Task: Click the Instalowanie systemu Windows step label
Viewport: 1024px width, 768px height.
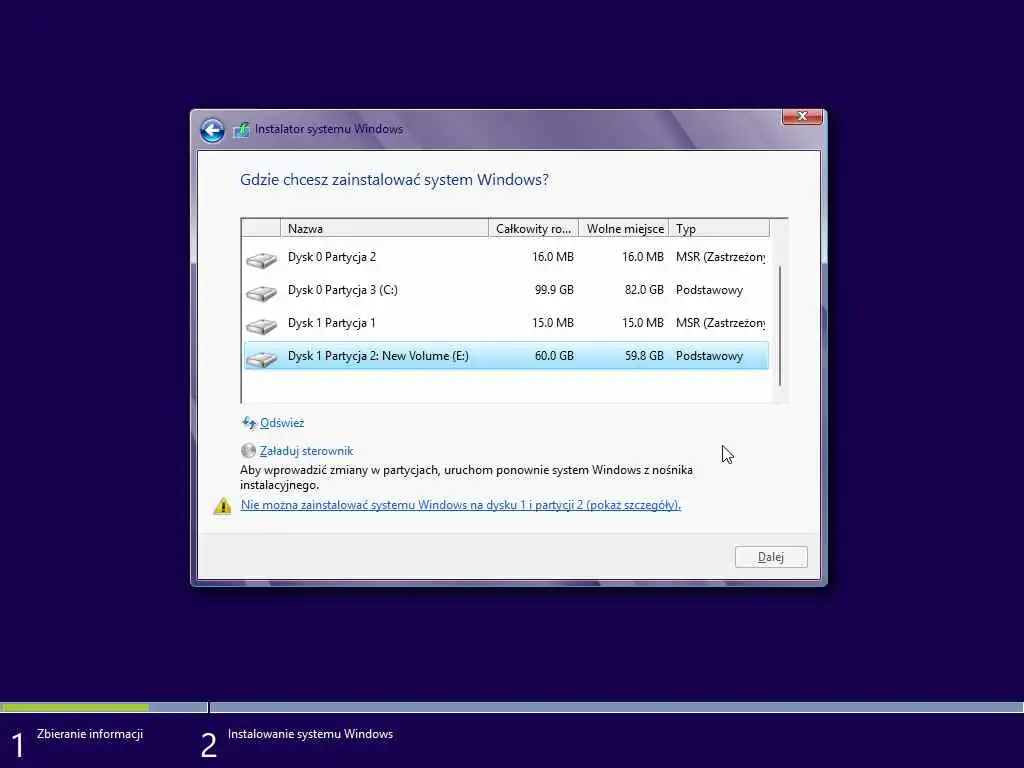Action: coord(310,734)
